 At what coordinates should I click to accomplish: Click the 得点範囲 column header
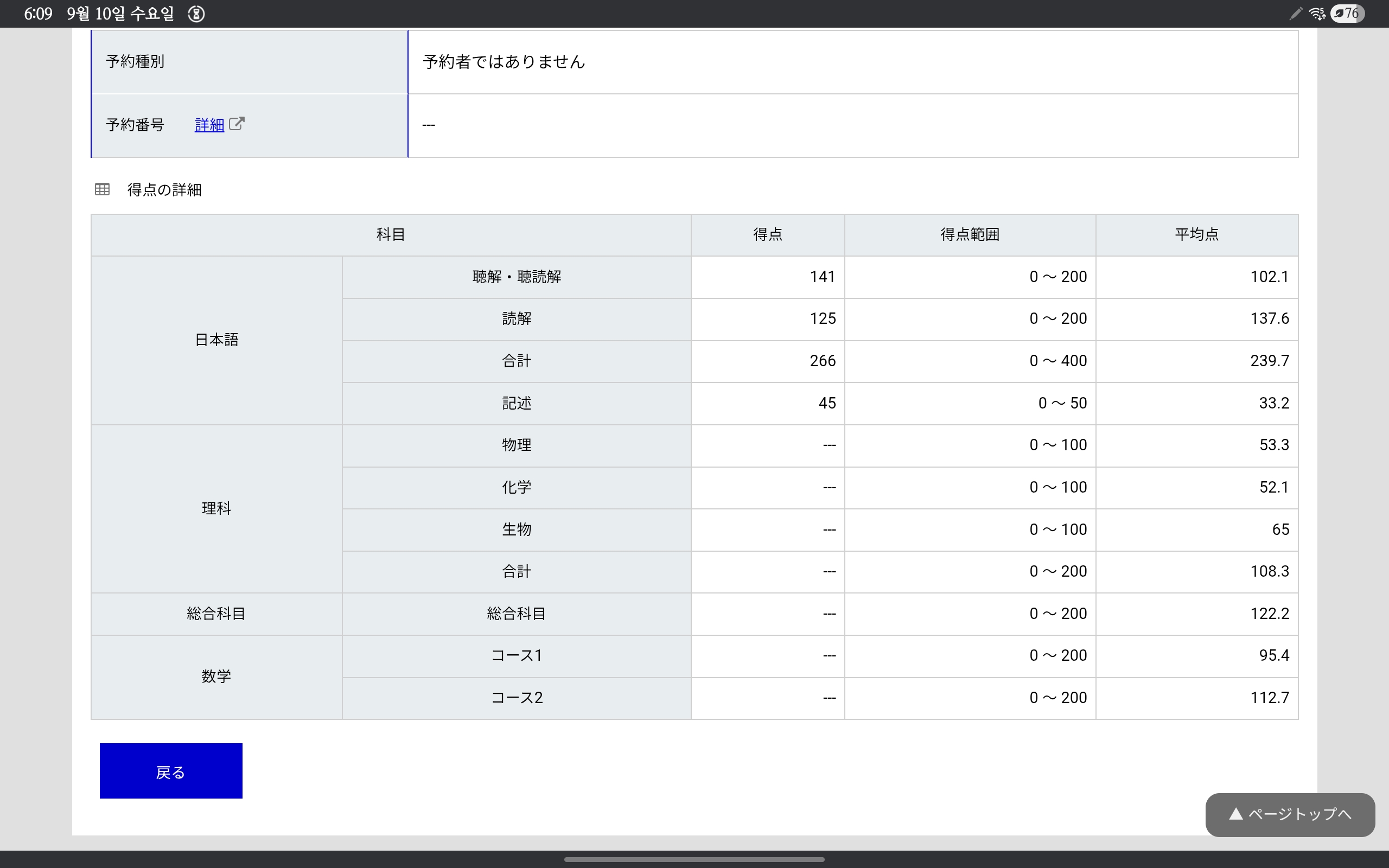click(970, 235)
